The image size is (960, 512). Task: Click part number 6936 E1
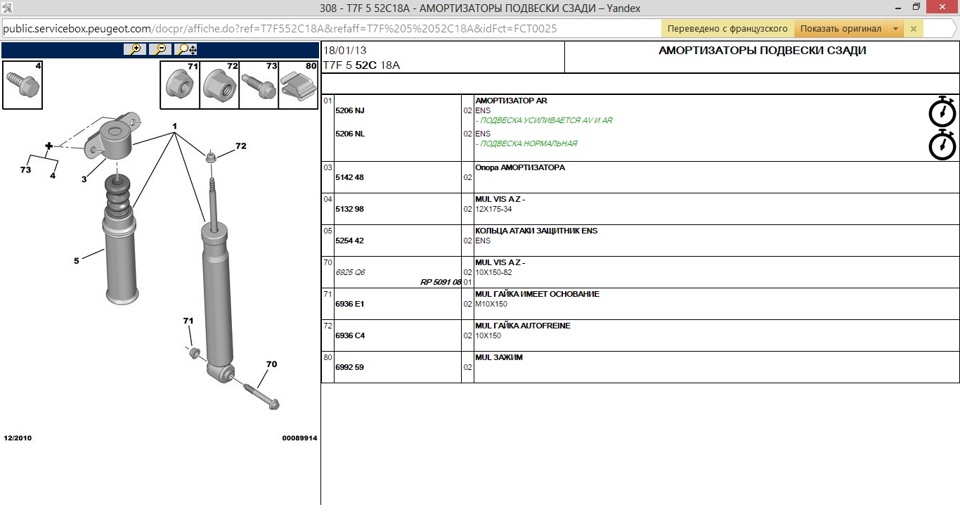point(350,304)
